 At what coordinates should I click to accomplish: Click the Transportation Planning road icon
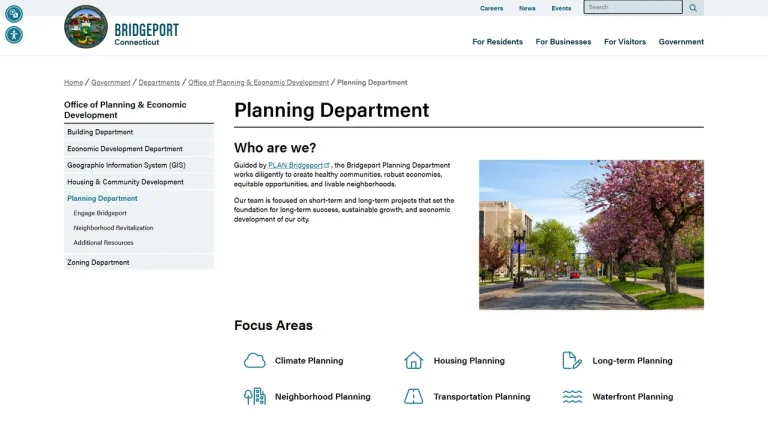413,396
